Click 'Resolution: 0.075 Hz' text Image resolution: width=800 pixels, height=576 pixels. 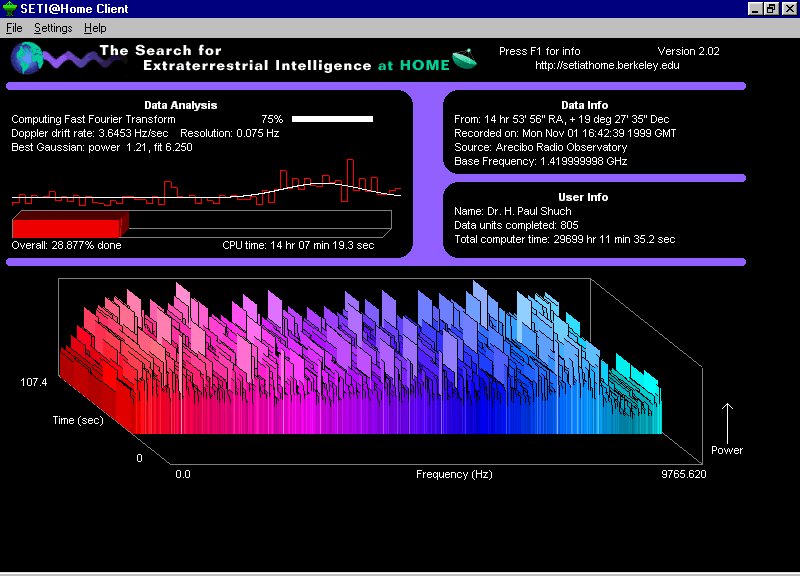click(230, 133)
